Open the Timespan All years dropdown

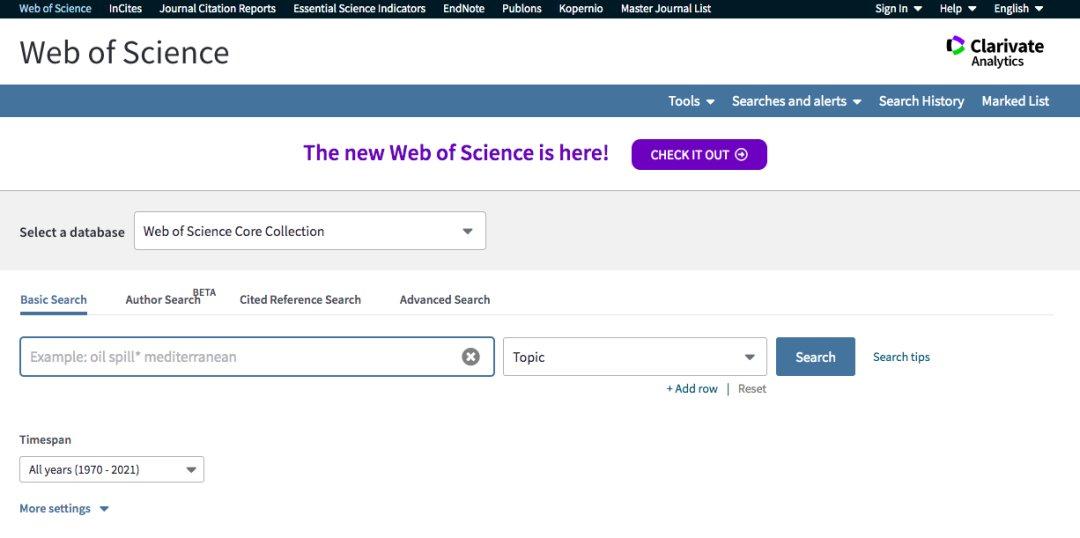tap(112, 470)
